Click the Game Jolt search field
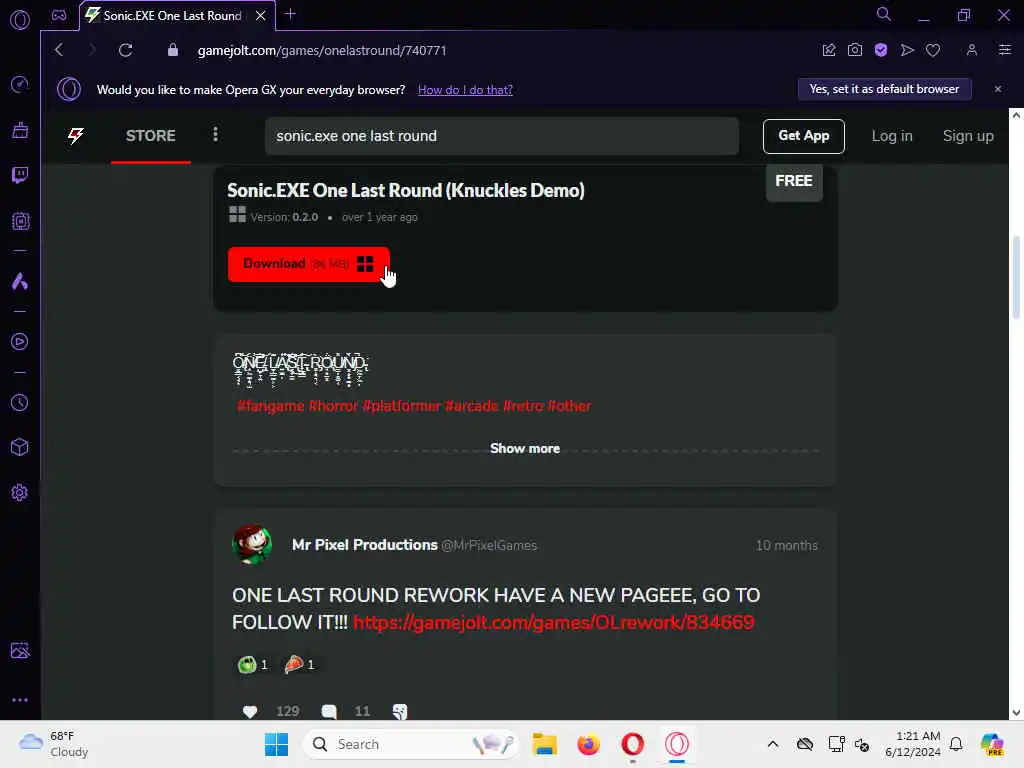Screen dimensions: 1024x768 coord(502,136)
